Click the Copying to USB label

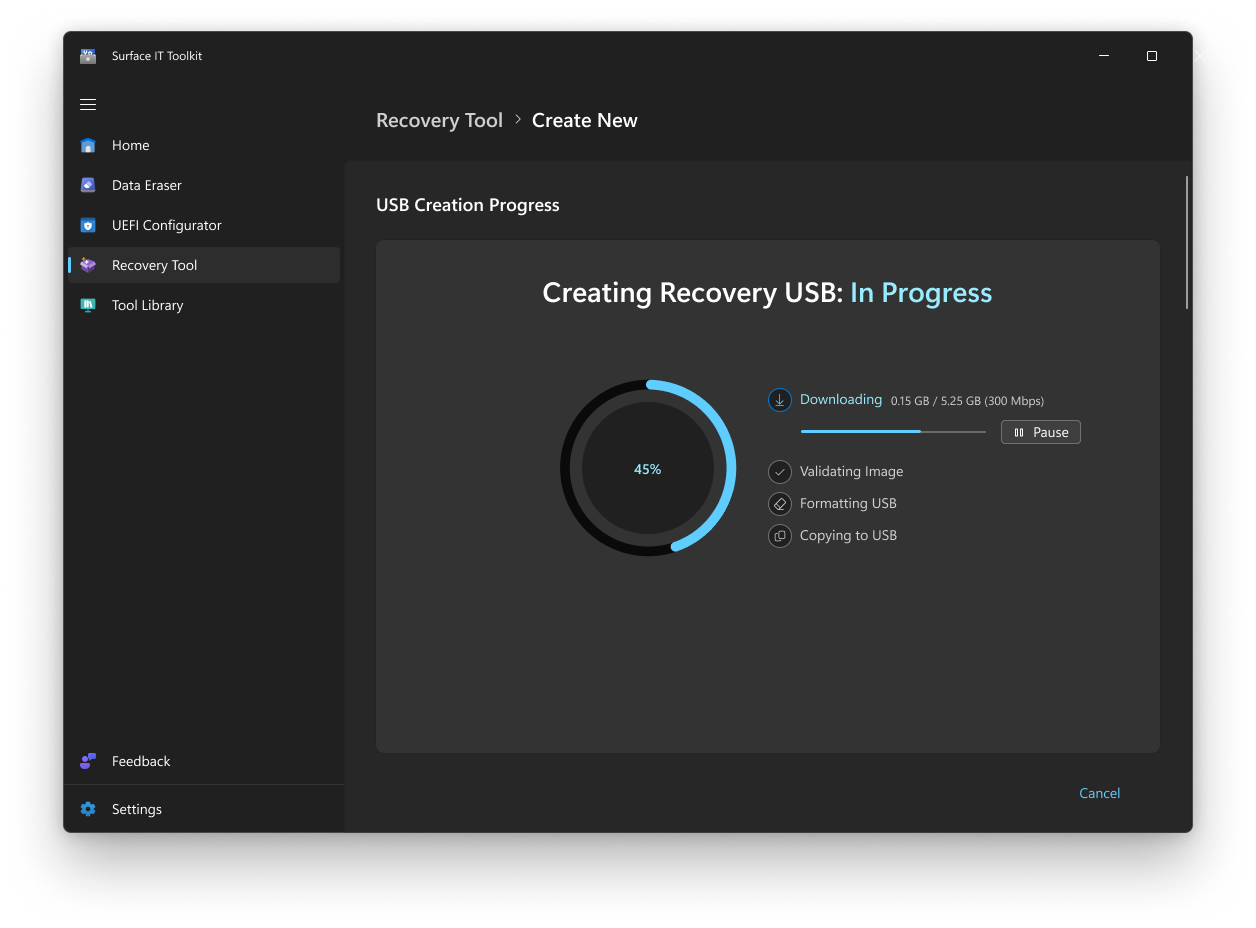pyautogui.click(x=848, y=535)
